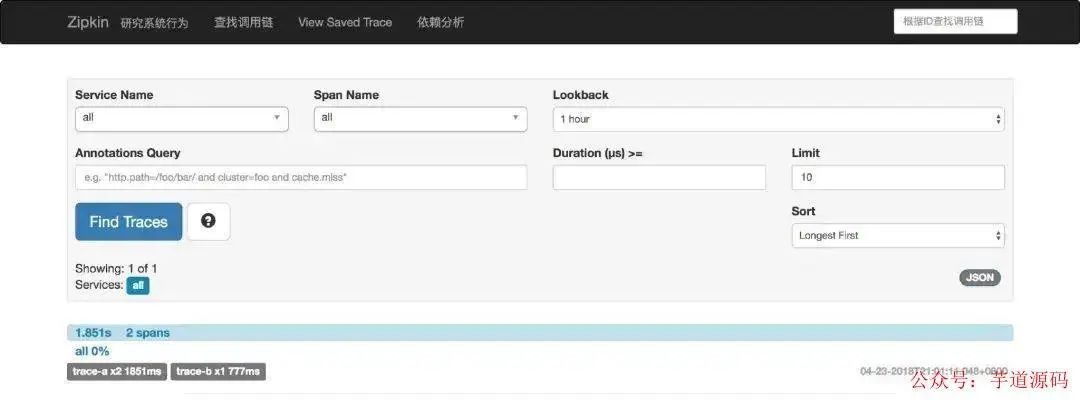Focus the Duration (μs) input field

(659, 177)
